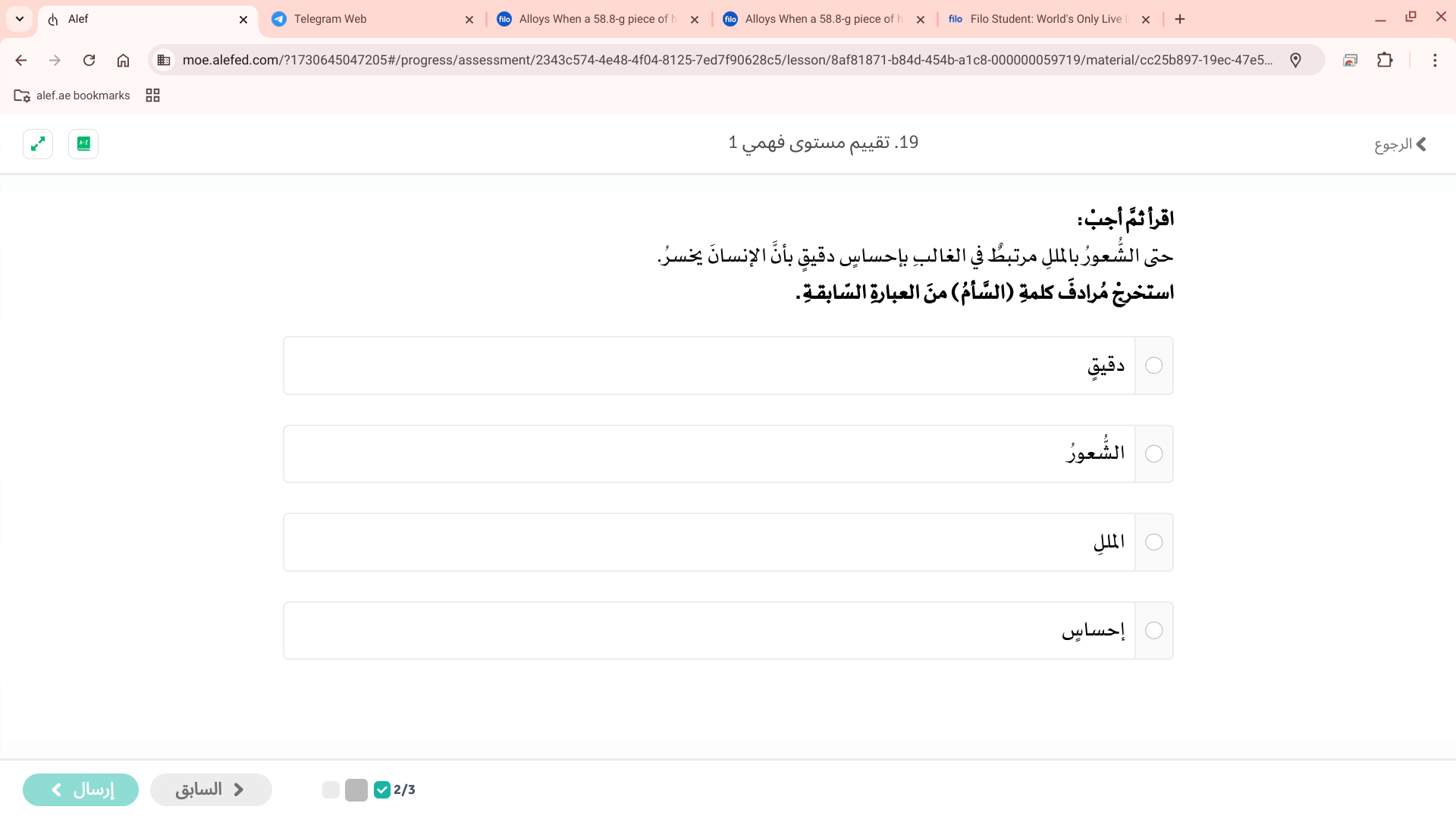Click the green fullscreen expand icon
The image size is (1456, 819).
pyautogui.click(x=38, y=143)
